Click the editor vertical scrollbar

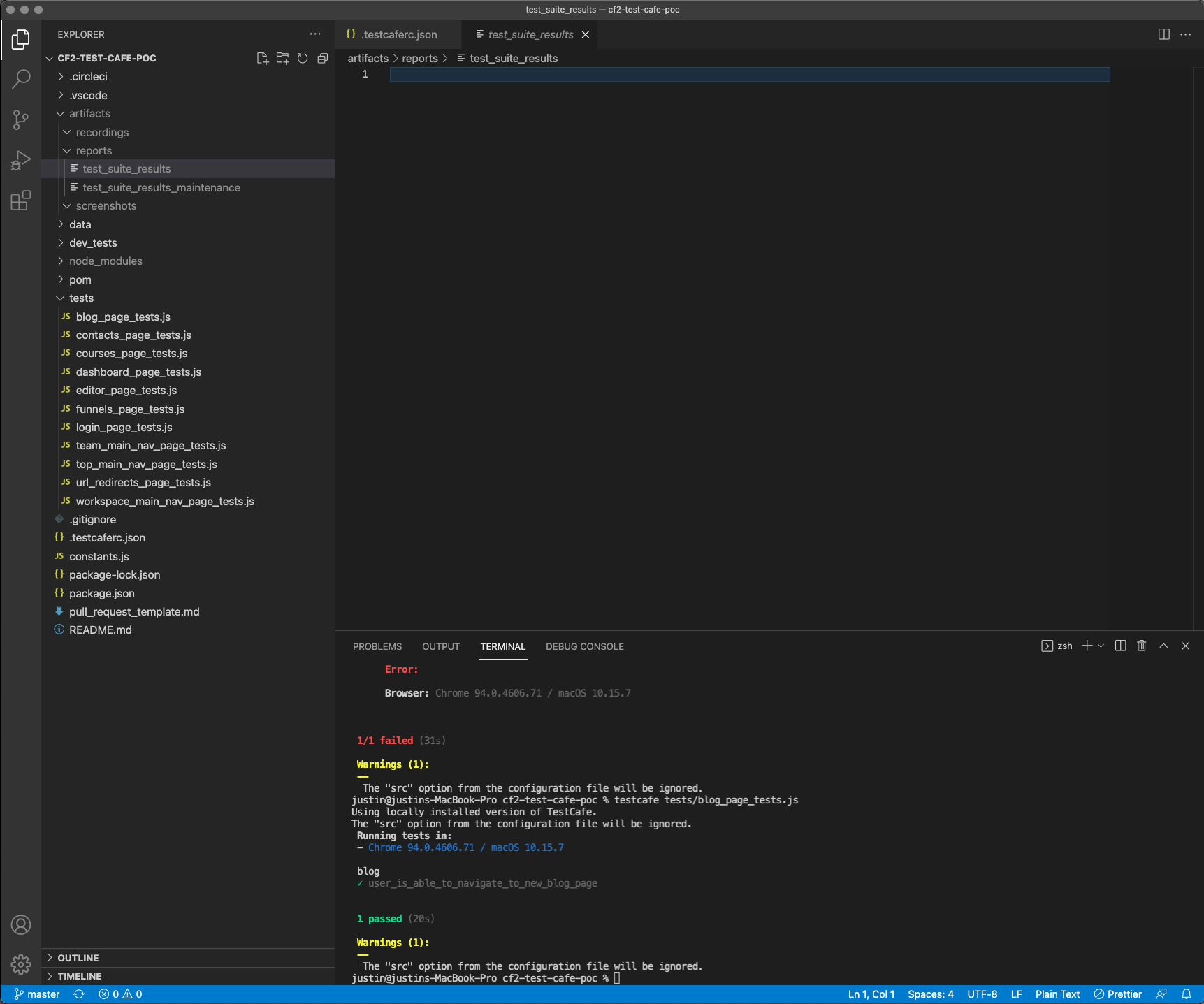coord(1198,349)
